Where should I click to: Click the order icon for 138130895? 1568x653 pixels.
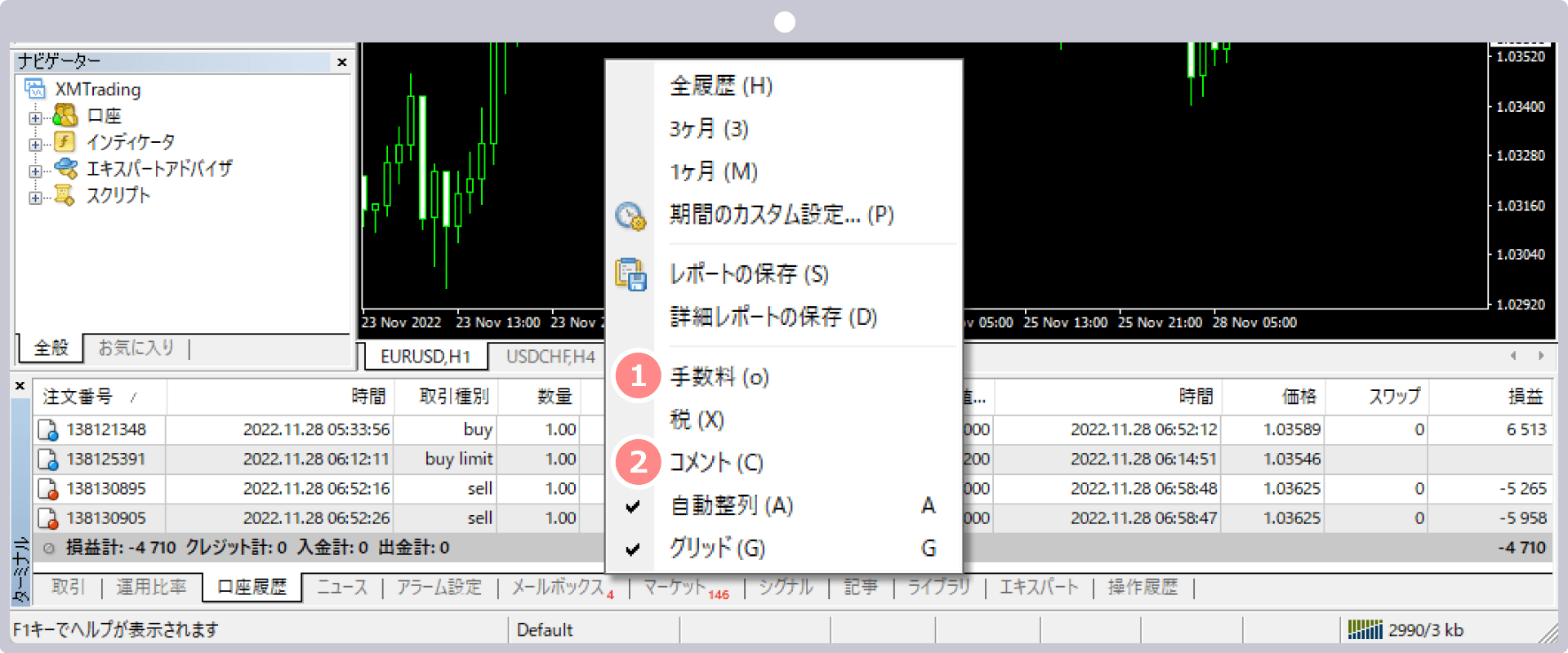[48, 488]
